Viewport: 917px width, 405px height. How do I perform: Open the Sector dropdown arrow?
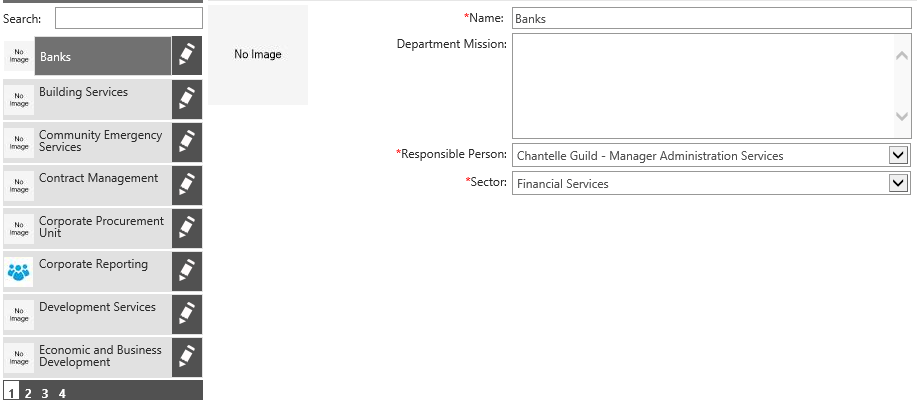coord(898,183)
